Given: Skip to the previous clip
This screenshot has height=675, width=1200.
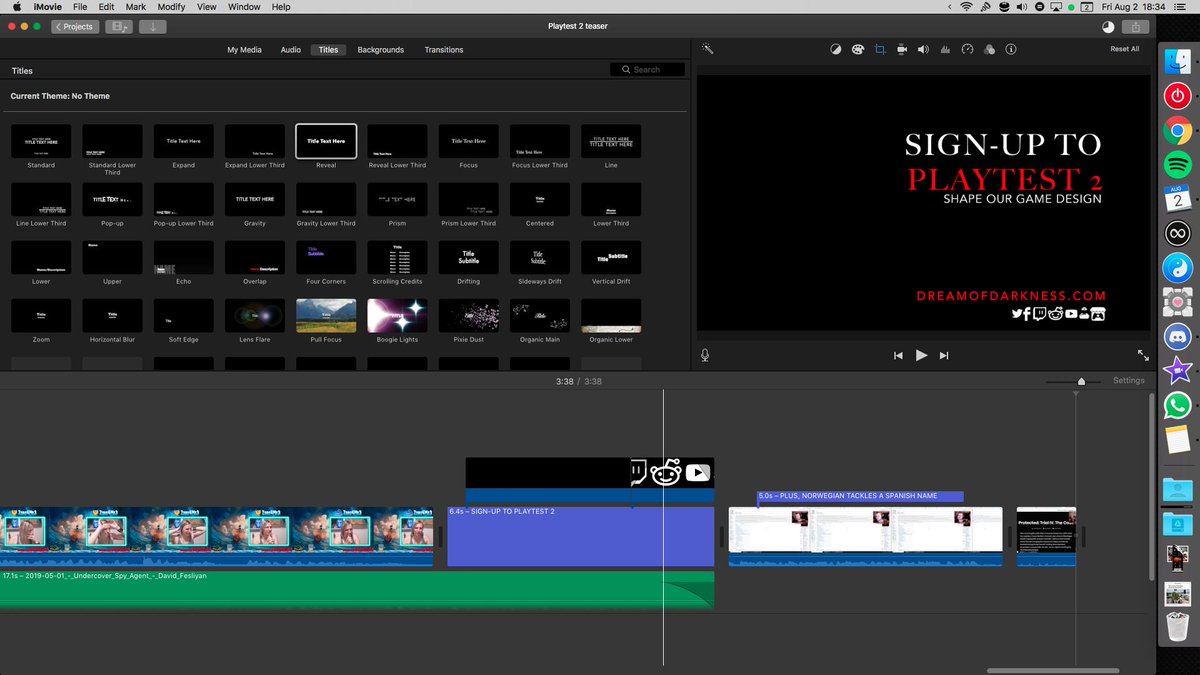Looking at the screenshot, I should (898, 355).
